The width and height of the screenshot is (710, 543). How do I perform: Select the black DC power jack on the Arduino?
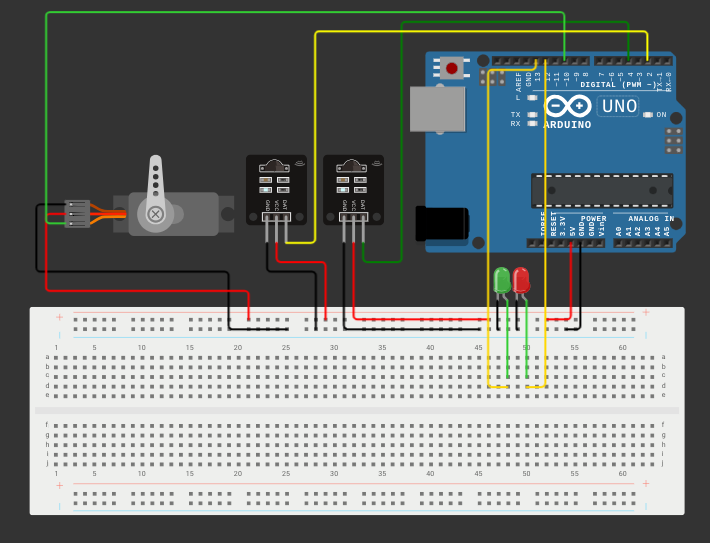pos(442,223)
